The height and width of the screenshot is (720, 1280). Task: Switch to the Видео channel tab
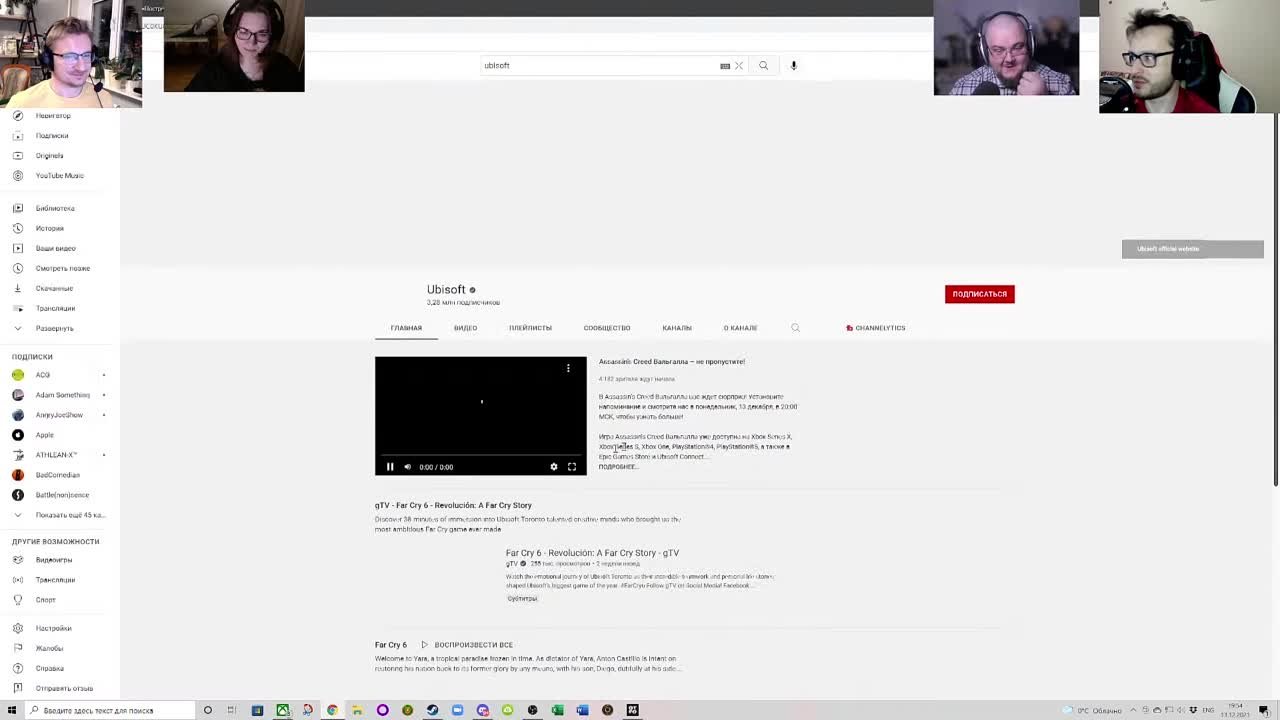pyautogui.click(x=465, y=328)
